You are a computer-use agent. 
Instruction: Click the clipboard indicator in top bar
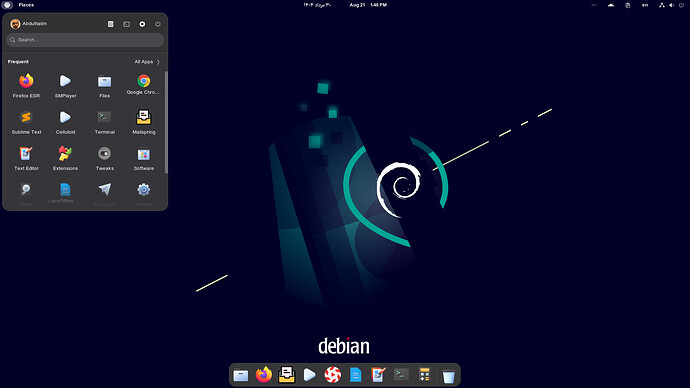(x=628, y=5)
